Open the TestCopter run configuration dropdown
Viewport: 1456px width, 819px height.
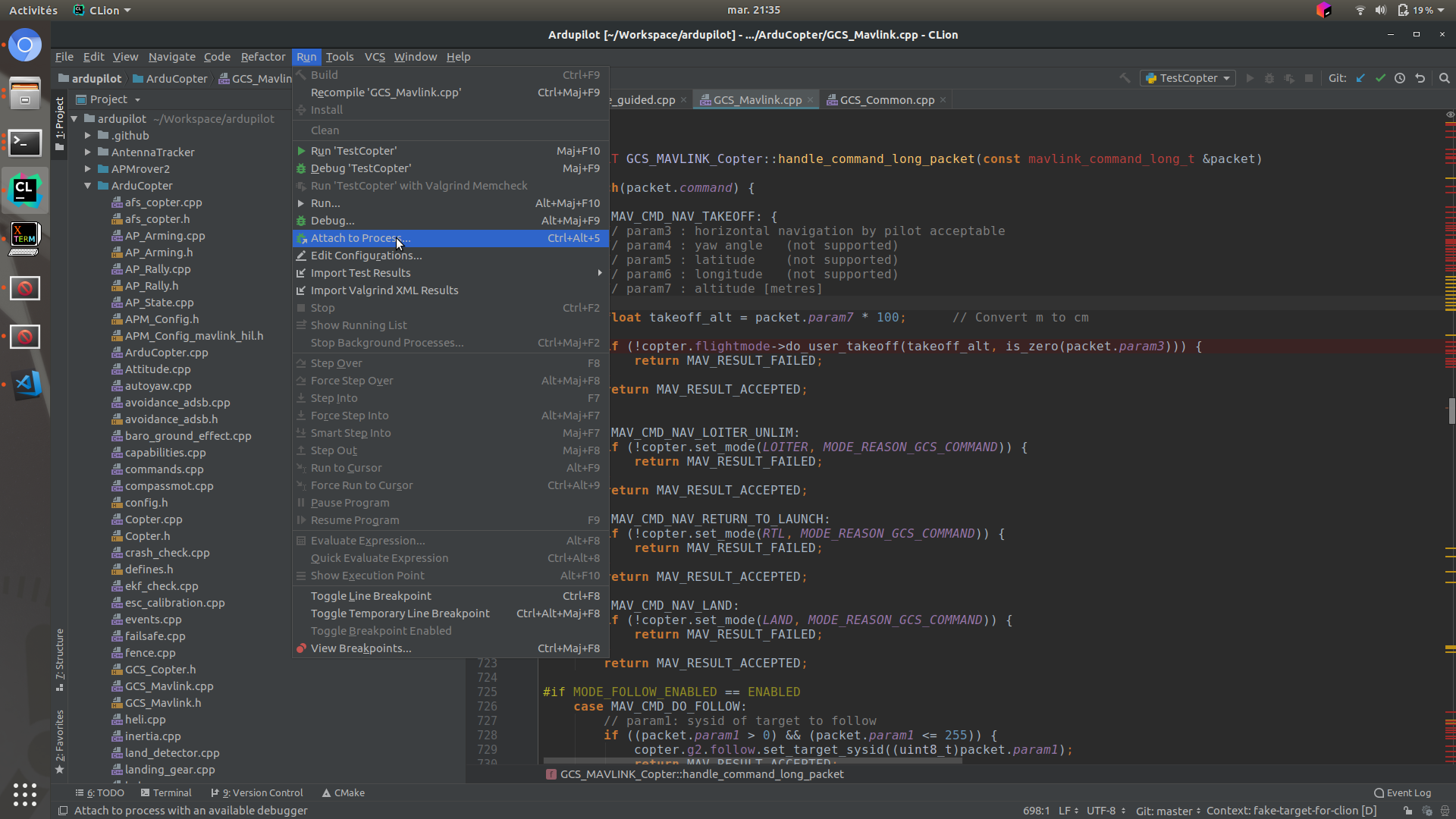tap(1188, 78)
